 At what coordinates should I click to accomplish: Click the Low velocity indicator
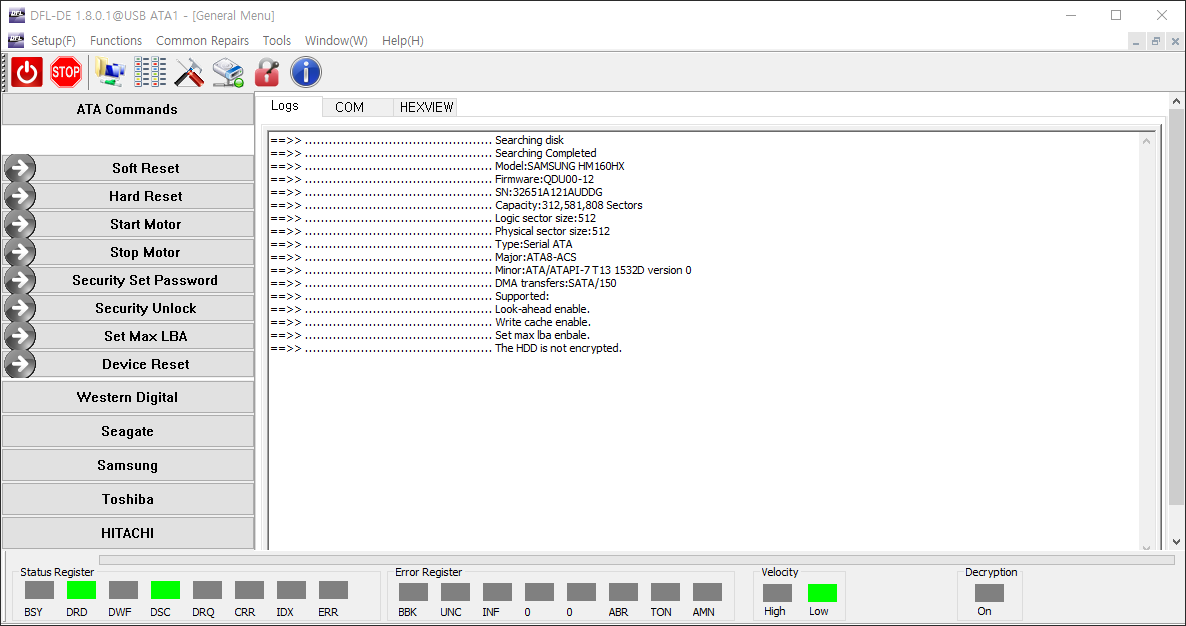[x=822, y=593]
